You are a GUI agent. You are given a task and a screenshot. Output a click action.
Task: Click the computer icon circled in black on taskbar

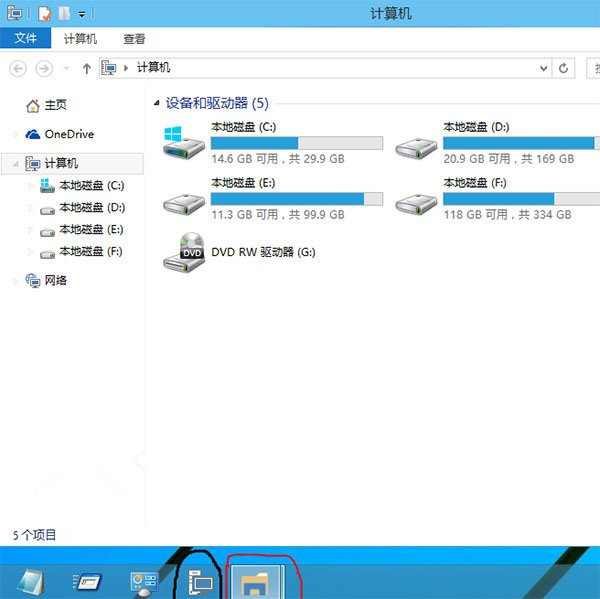(201, 580)
